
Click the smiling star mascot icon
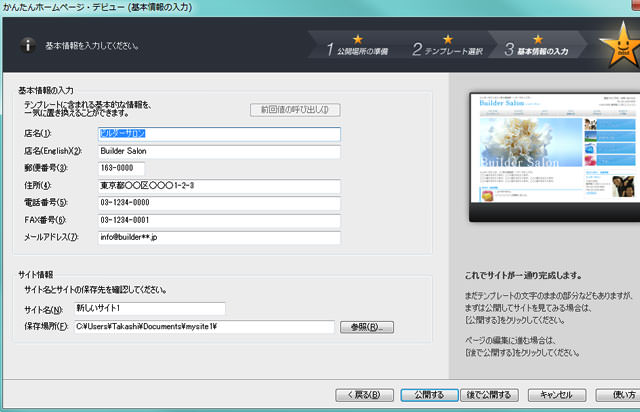click(x=620, y=46)
